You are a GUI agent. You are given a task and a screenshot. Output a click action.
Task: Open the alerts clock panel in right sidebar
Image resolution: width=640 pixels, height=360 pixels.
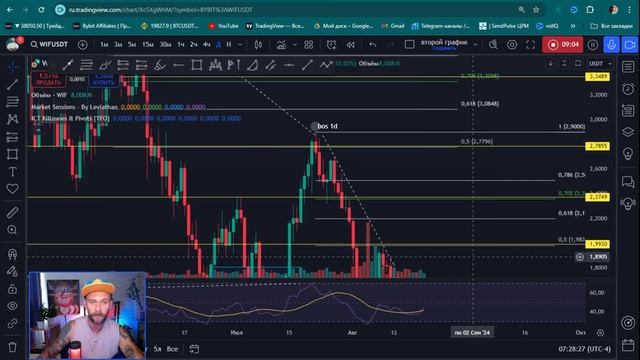(x=628, y=89)
